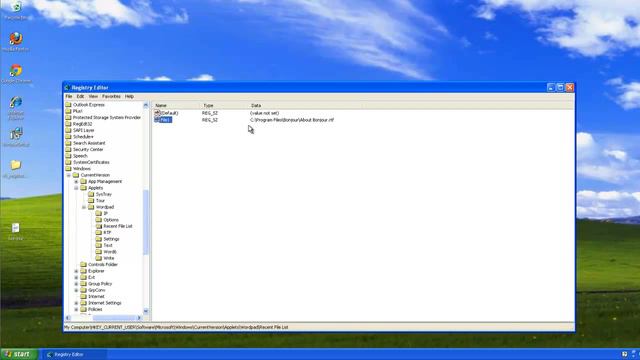Click the Controls Folder key folder icon
Viewport: 640px width, 360px height.
pos(83,264)
